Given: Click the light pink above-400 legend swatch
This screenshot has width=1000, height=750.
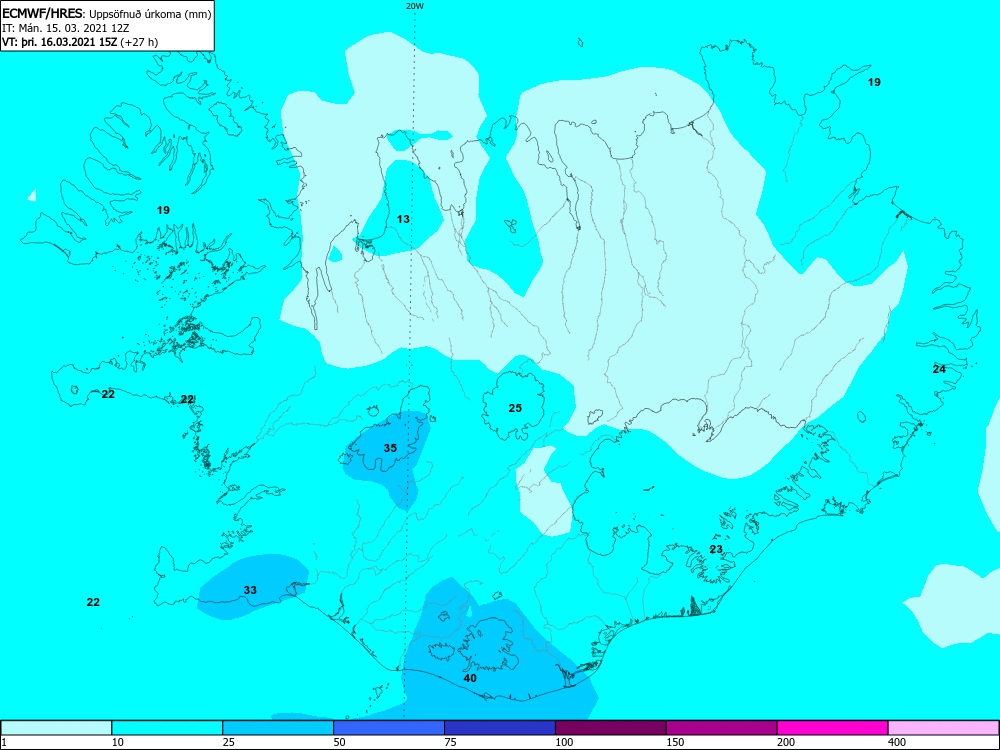Looking at the screenshot, I should 944,728.
